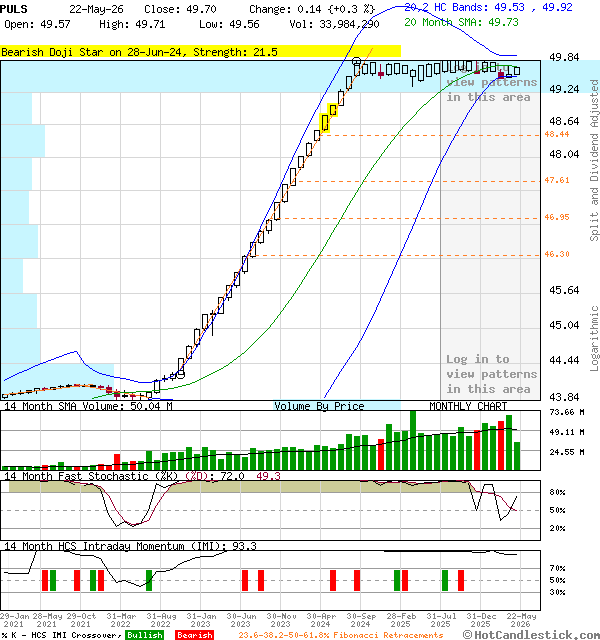Click the 14 Month HCS Intraday Momentum title
Screen dimensions: 600x640
coord(130,546)
